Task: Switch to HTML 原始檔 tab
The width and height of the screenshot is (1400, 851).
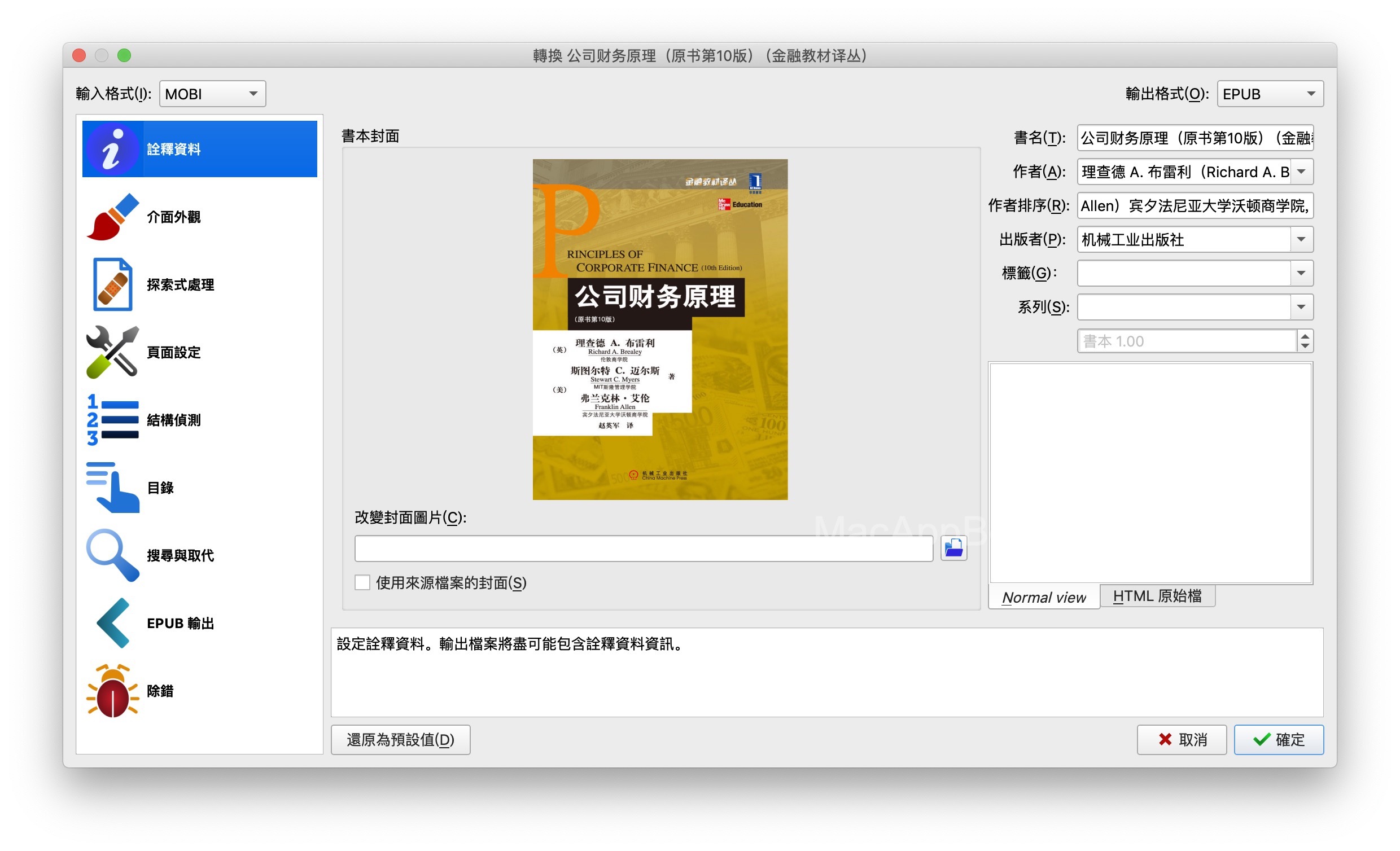Action: [x=1157, y=596]
